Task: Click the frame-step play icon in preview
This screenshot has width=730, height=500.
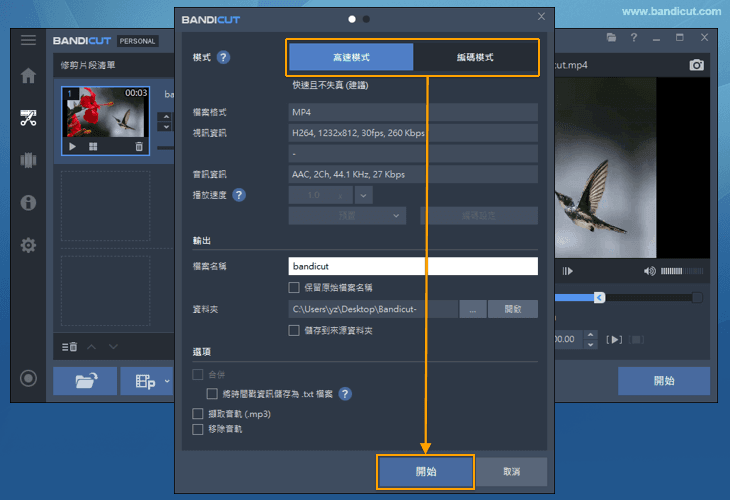Action: (568, 271)
